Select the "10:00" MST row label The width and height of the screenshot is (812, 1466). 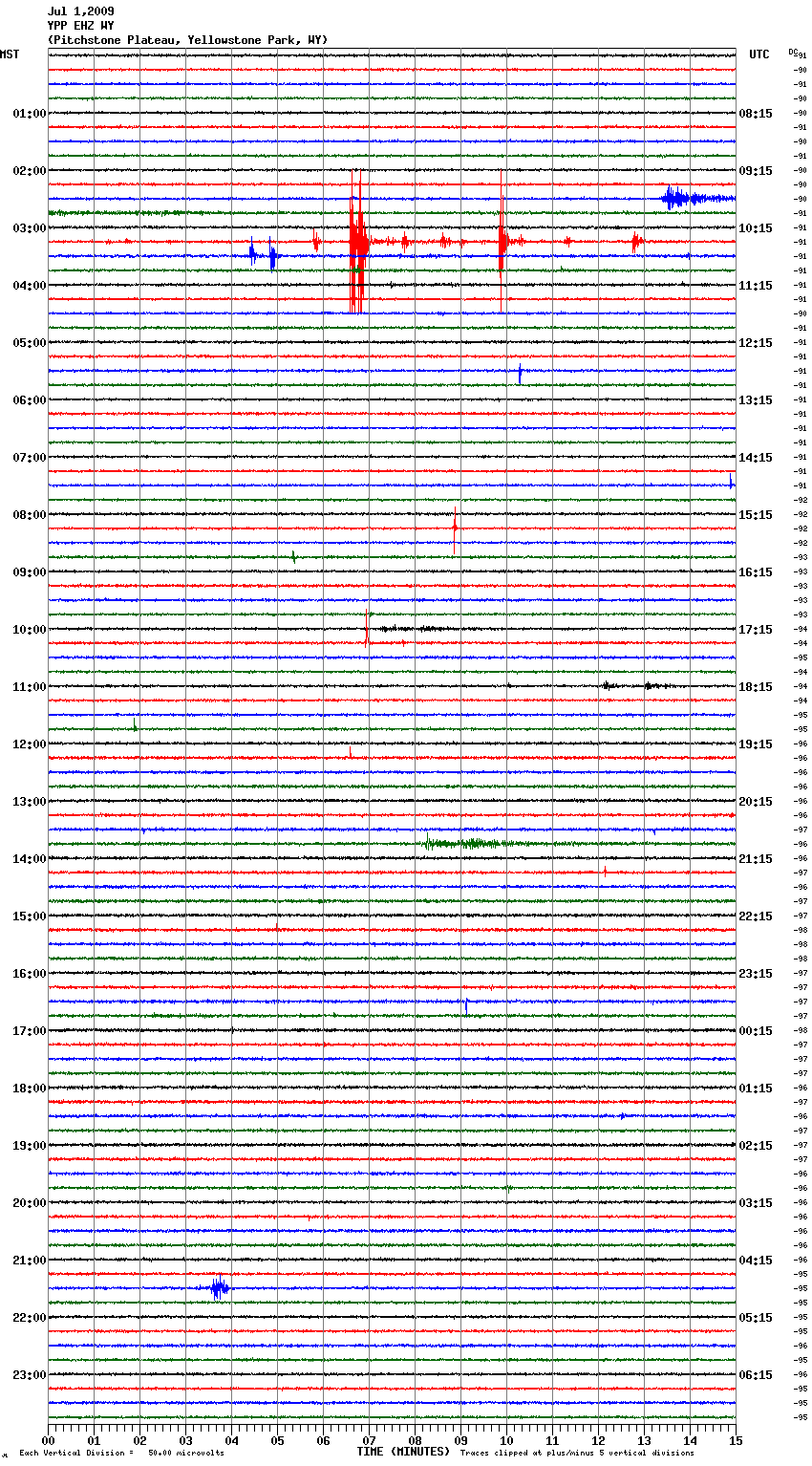point(30,629)
